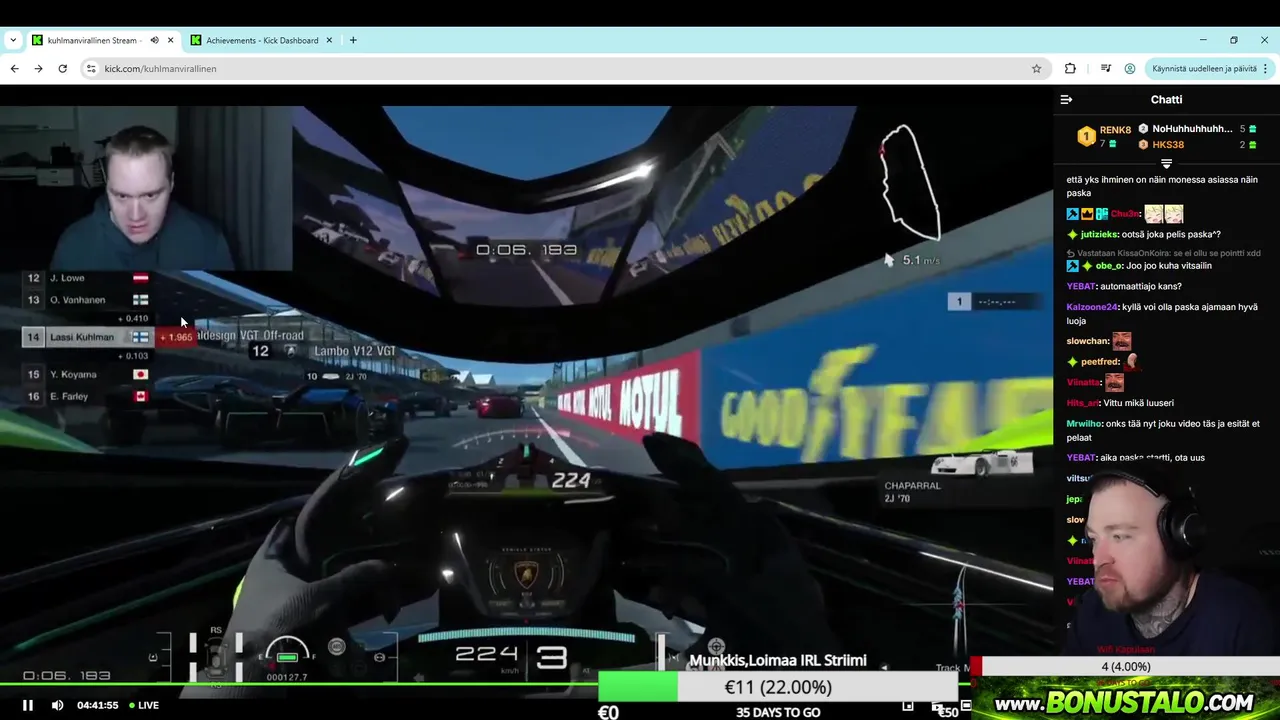This screenshot has width=1280, height=720.
Task: Click the E. Farley standings row
Action: coord(89,397)
